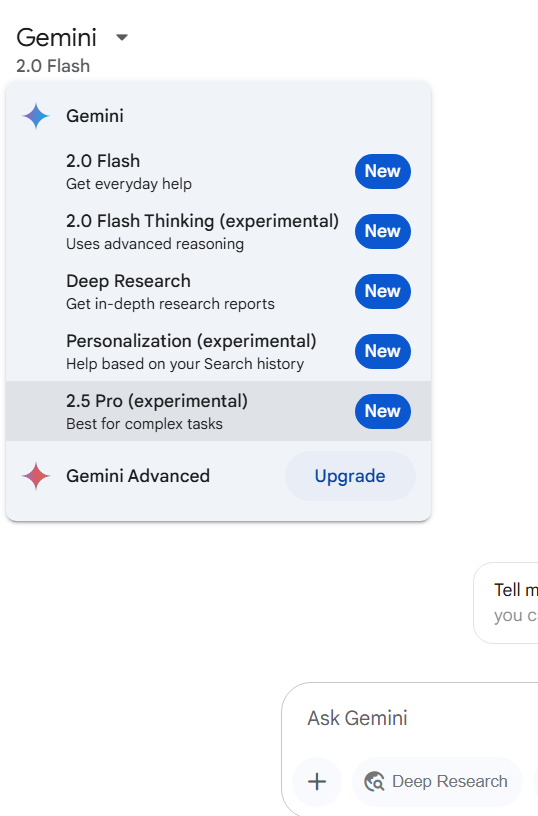Click the Deep Research chip button
Image resolution: width=538 pixels, height=816 pixels.
[x=437, y=781]
